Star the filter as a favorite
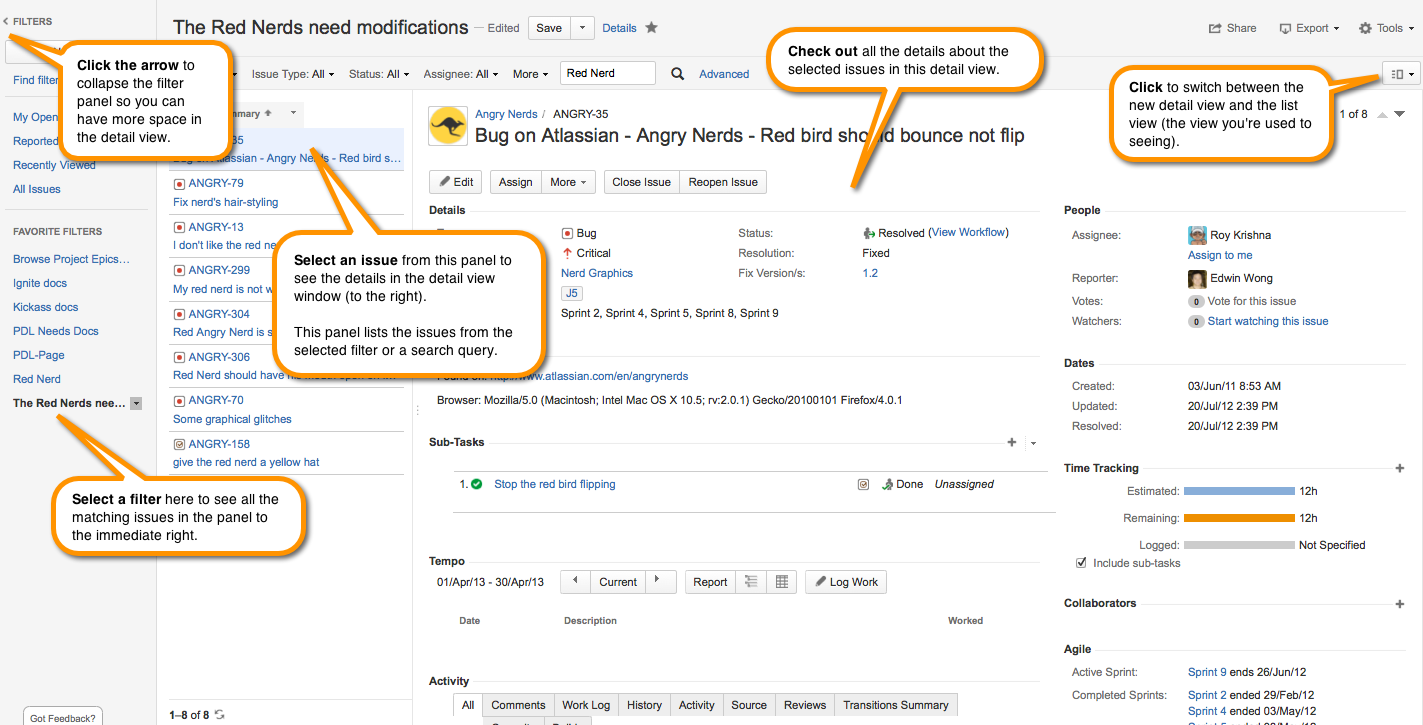 click(x=652, y=28)
